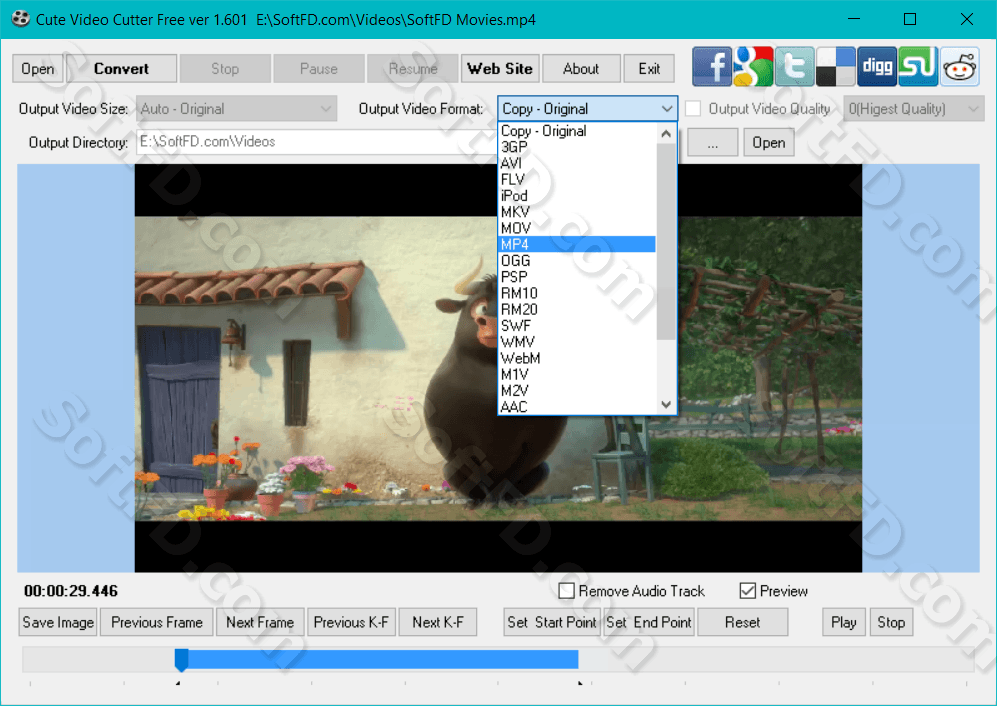
Task: Click Set End Point
Action: point(649,622)
